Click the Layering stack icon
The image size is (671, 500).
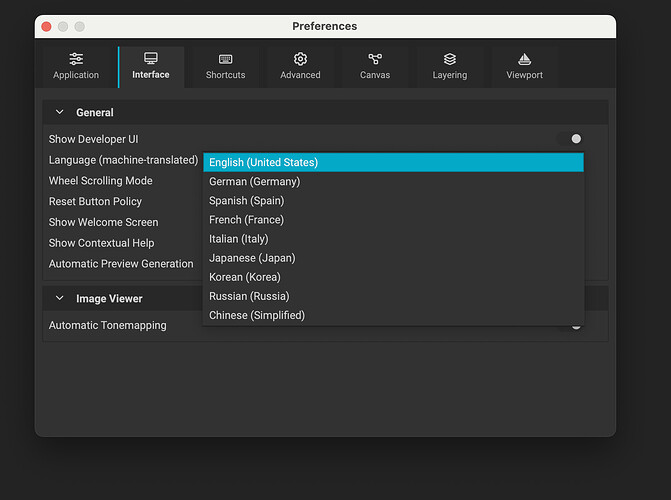450,59
